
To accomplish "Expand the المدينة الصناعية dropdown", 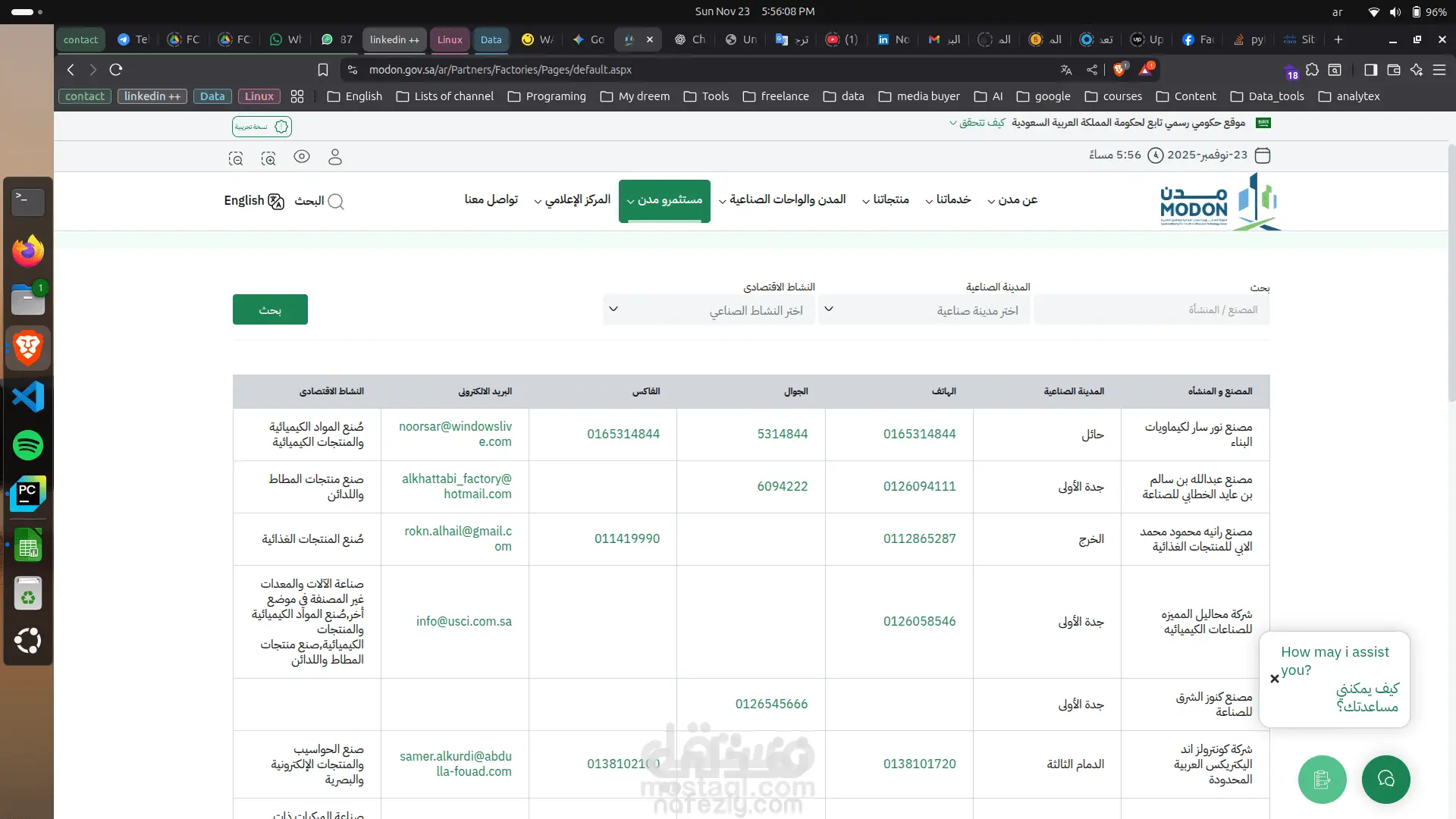I will [x=924, y=310].
